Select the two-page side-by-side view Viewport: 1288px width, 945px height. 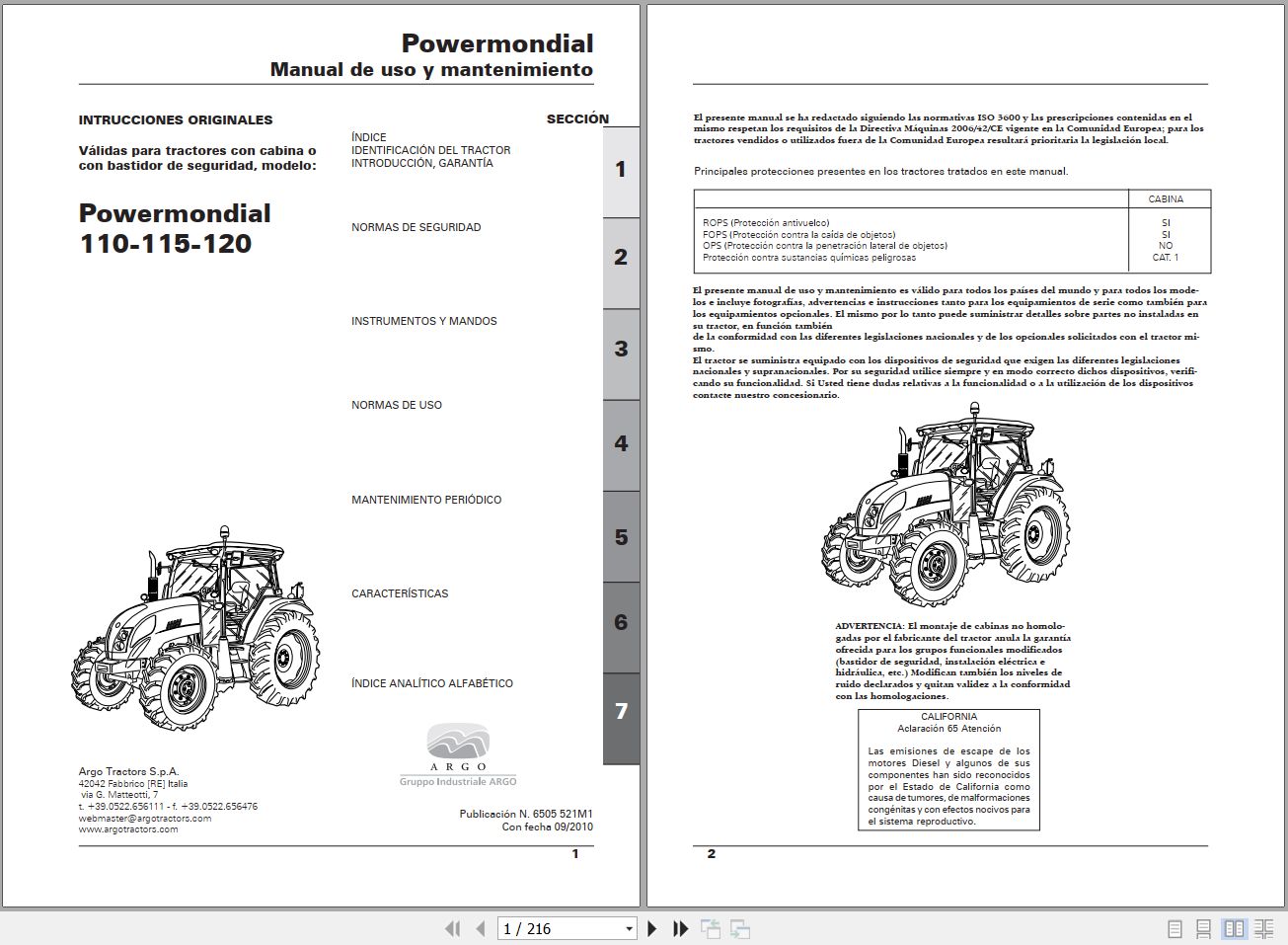tap(1234, 929)
